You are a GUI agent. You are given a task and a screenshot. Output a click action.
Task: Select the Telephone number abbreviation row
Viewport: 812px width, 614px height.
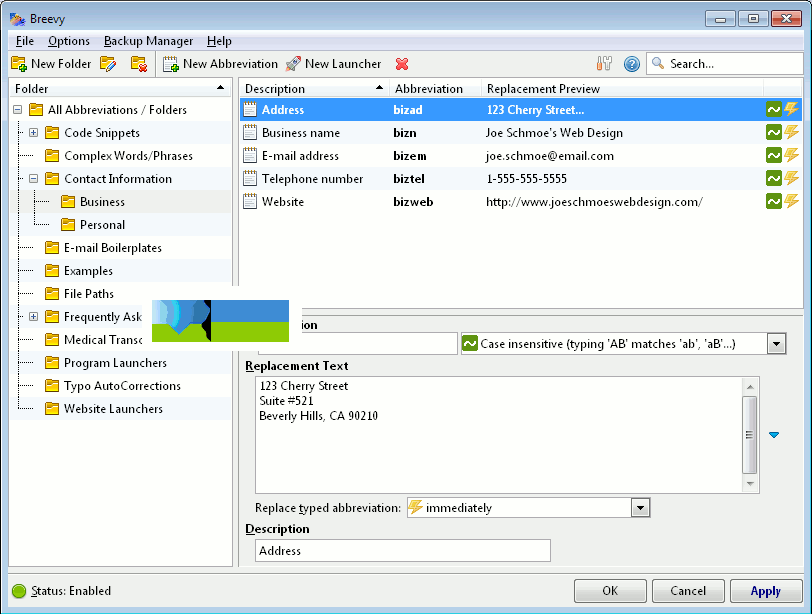pos(521,179)
